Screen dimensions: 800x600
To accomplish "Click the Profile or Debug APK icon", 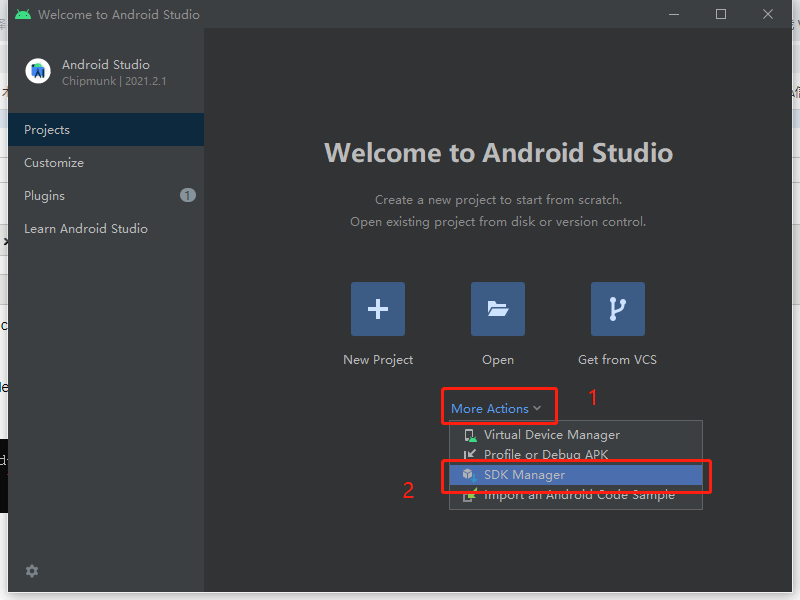I will 470,454.
